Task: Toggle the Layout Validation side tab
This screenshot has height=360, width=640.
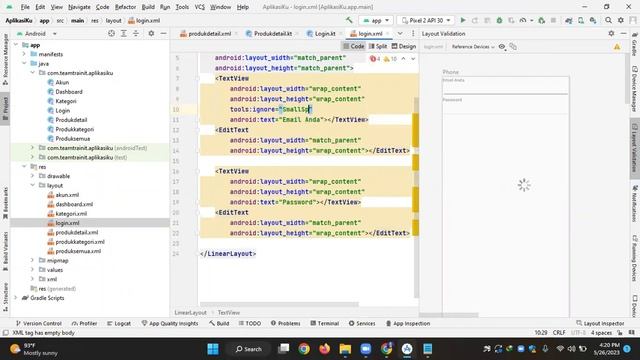Action: tap(635, 148)
